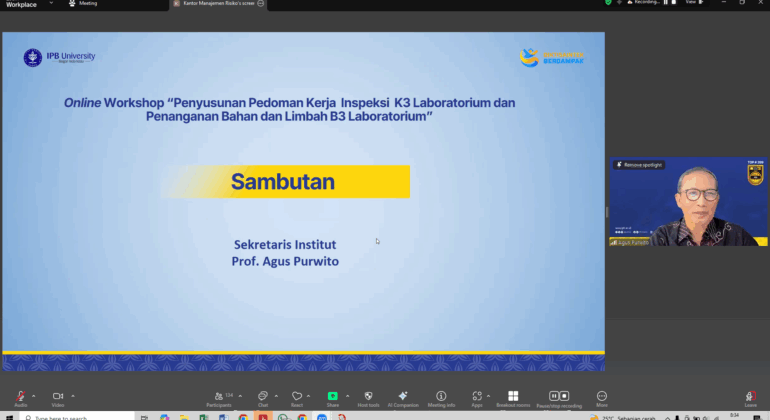
Task: Expand the caret beside Participants
Action: click(240, 396)
